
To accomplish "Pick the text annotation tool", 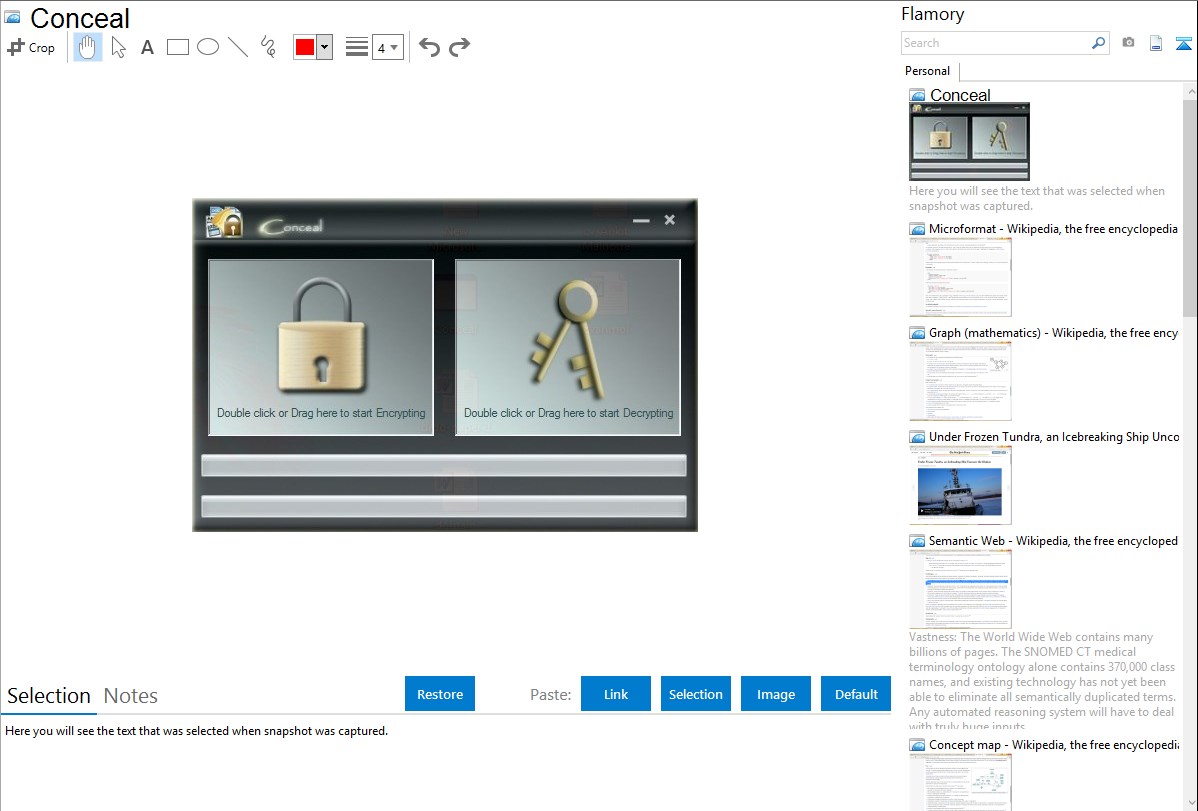I will pos(147,47).
